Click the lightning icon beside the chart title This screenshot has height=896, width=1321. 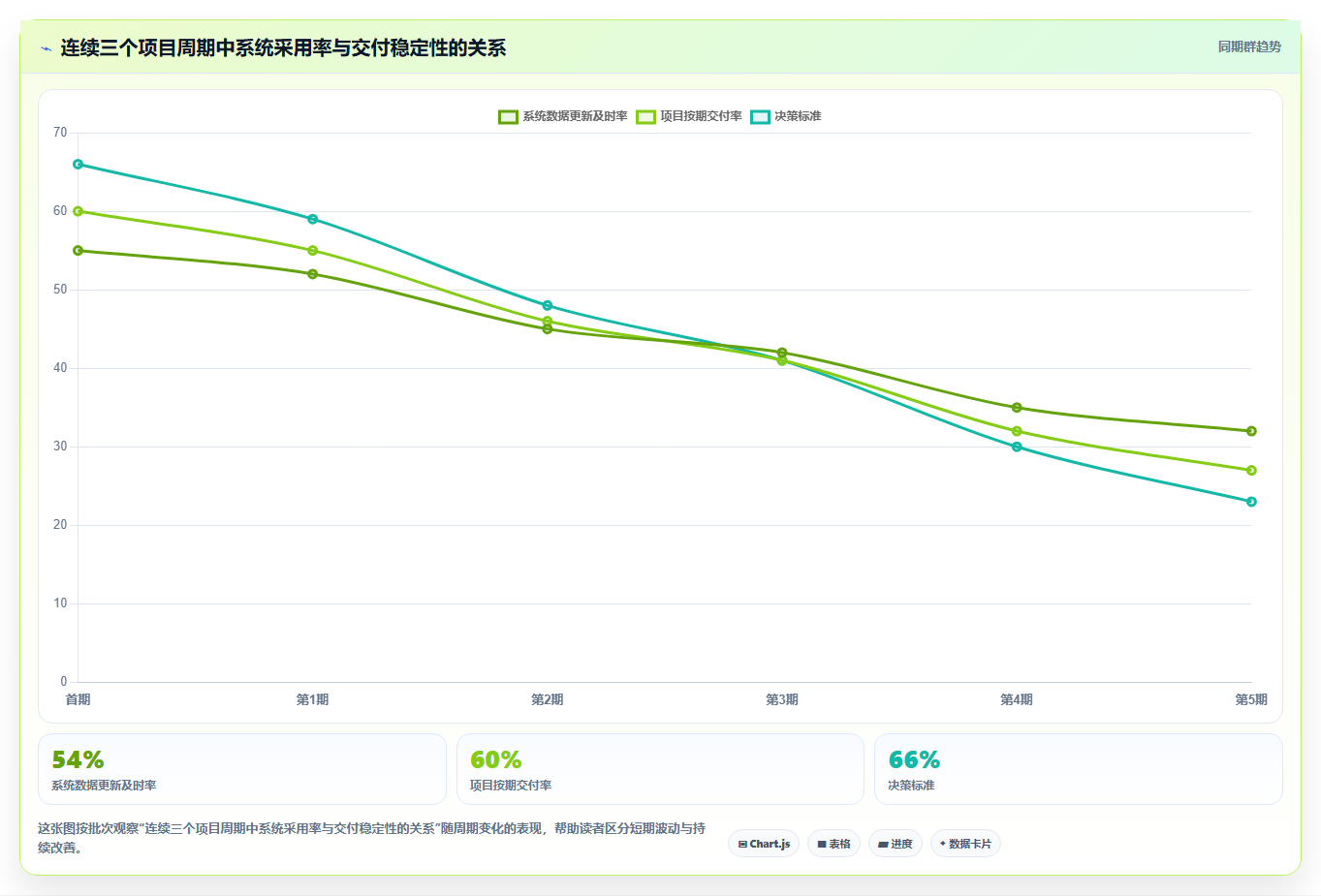(46, 48)
